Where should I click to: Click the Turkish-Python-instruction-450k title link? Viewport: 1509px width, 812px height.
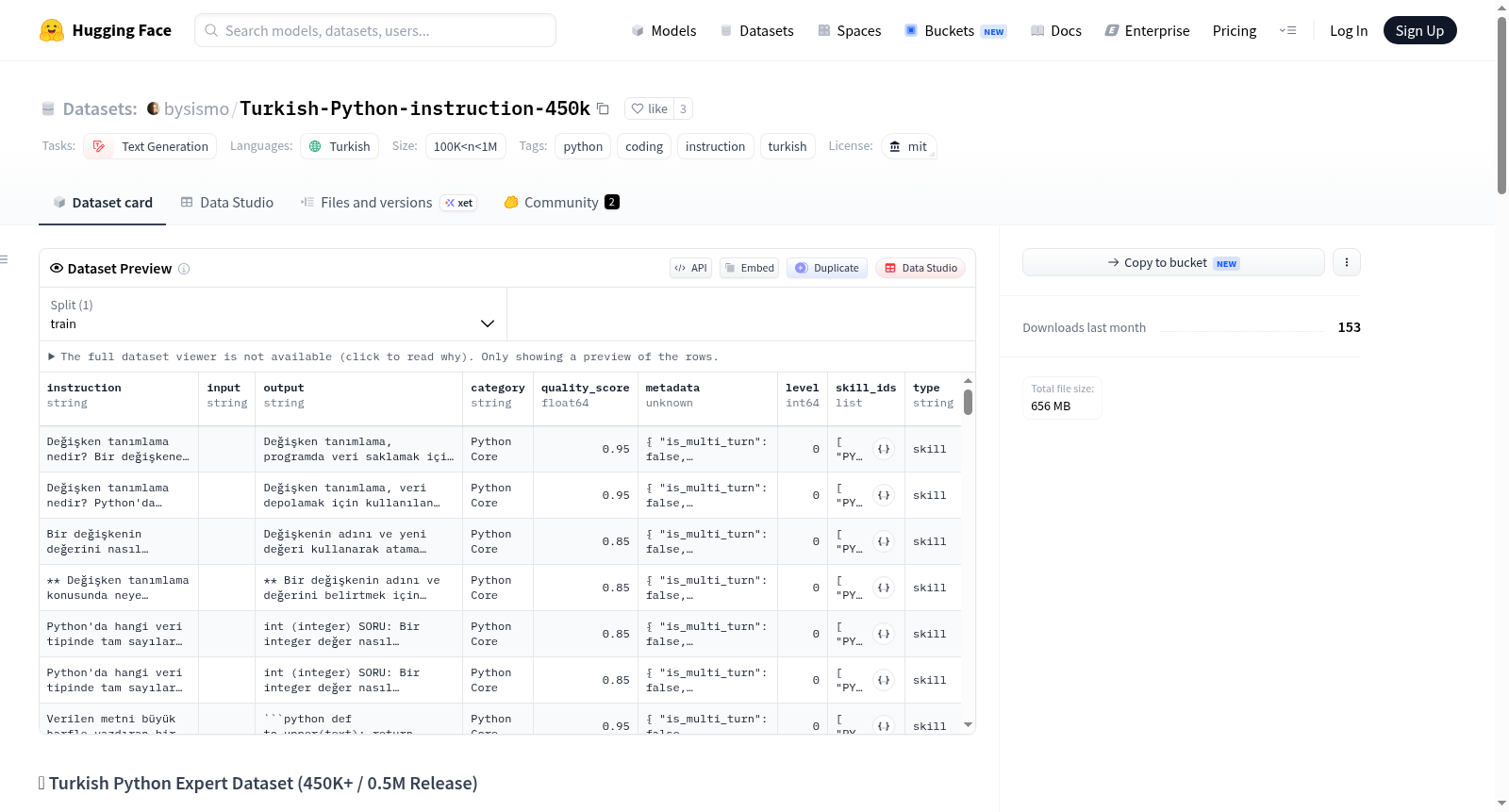(415, 108)
